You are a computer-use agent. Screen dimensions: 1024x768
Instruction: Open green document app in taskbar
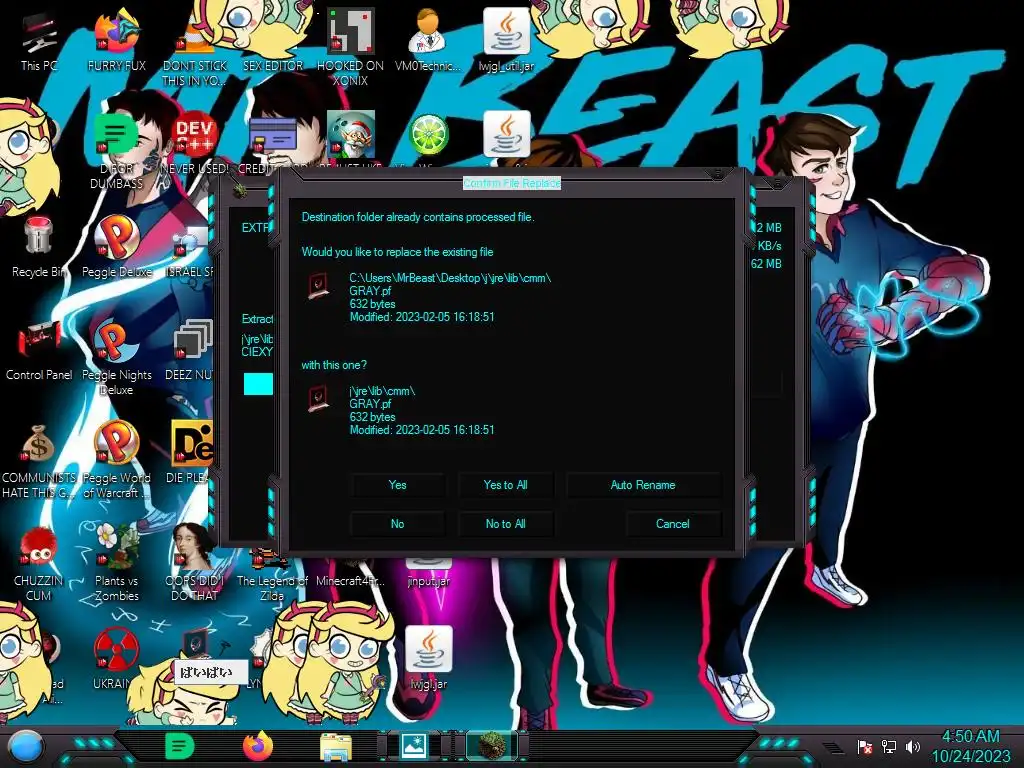(180, 746)
